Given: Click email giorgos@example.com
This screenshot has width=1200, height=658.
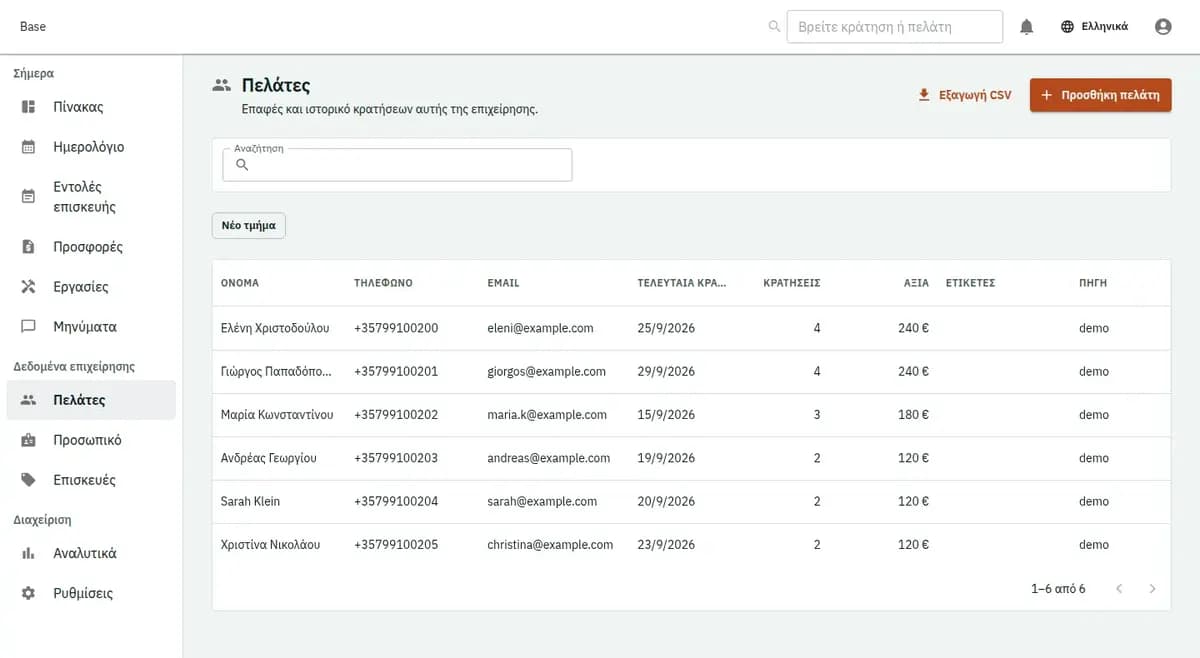Looking at the screenshot, I should pyautogui.click(x=546, y=372).
